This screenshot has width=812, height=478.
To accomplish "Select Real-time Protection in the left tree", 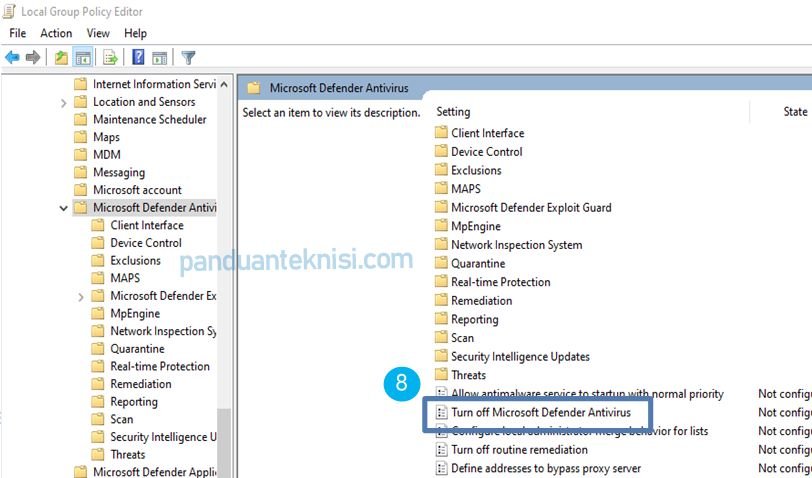I will 160,366.
